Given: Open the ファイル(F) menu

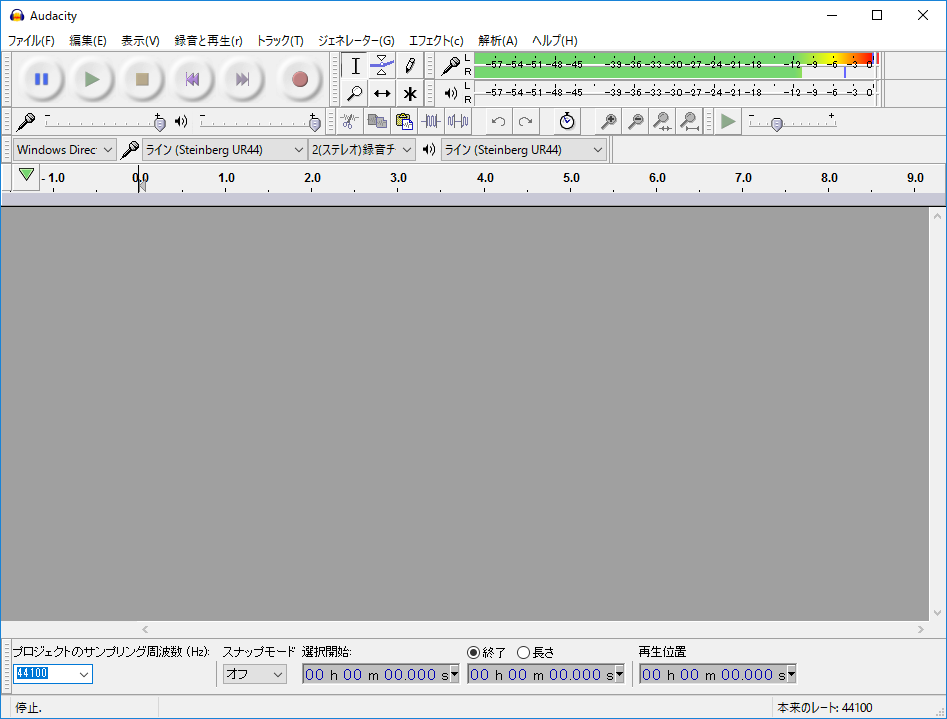Looking at the screenshot, I should click(29, 41).
